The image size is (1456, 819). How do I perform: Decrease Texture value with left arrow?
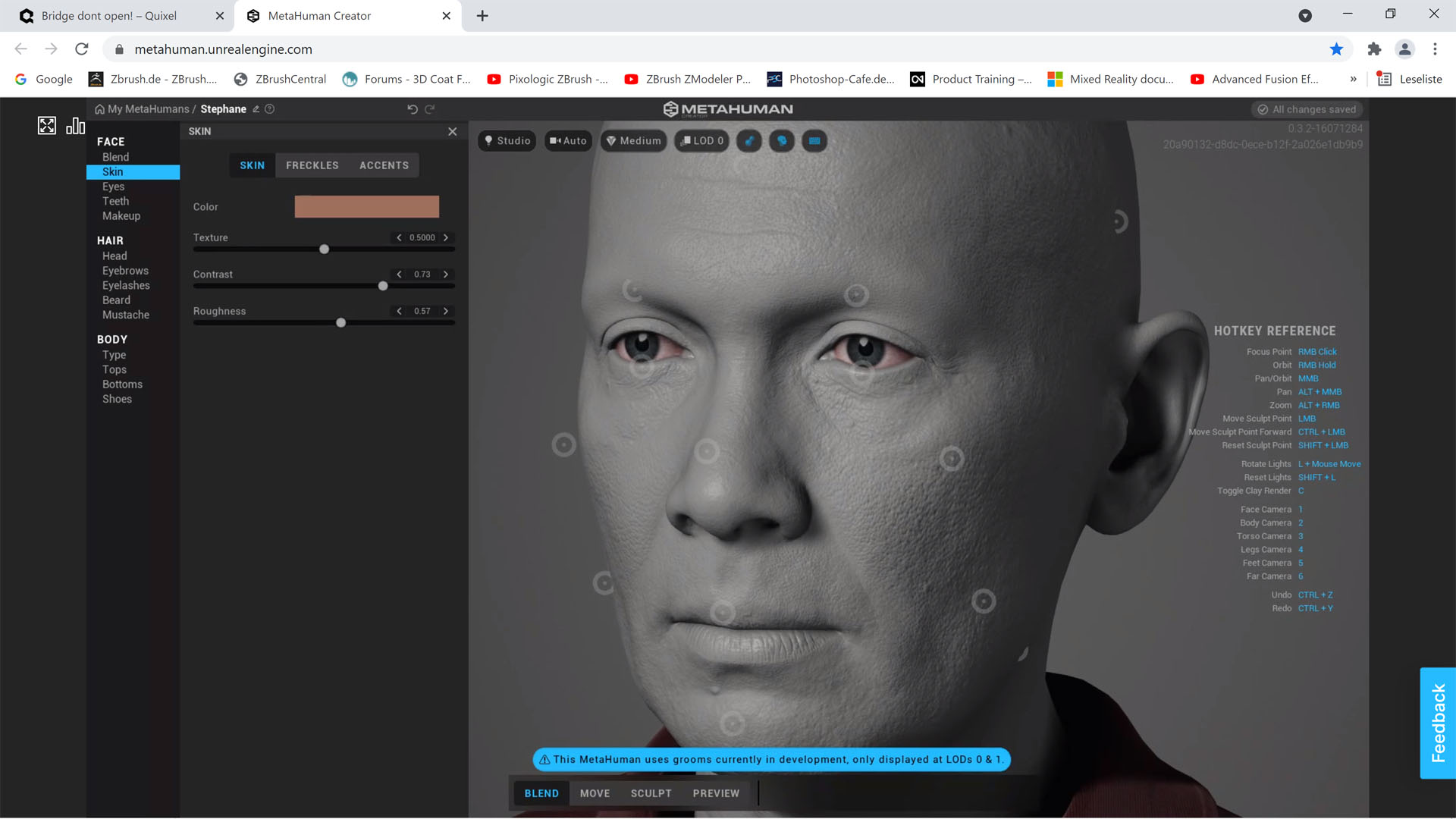click(399, 238)
